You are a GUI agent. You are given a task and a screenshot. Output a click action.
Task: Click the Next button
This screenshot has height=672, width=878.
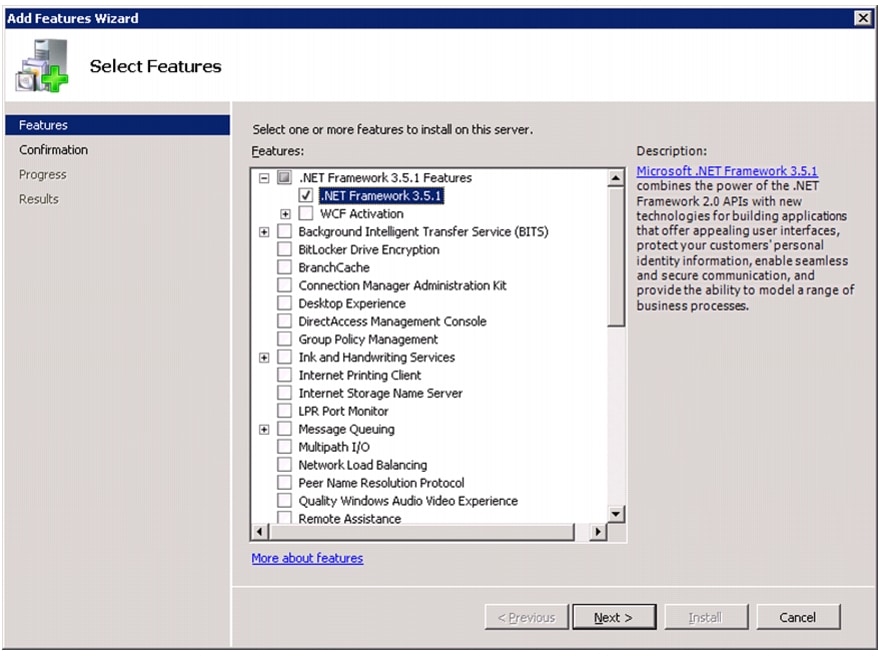point(614,617)
